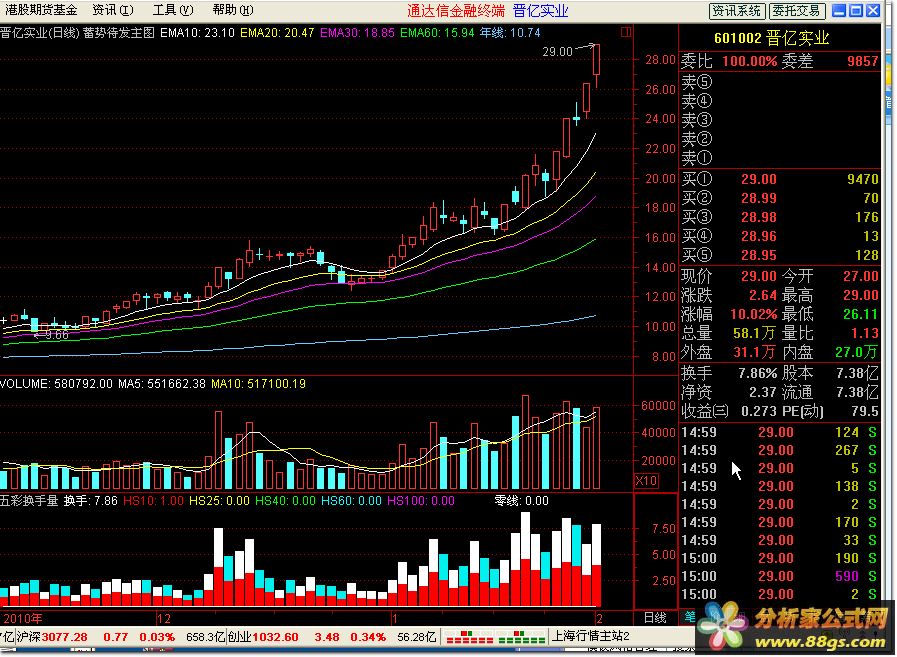
Task: Select the 买② 28.99 bid row
Action: pos(780,198)
